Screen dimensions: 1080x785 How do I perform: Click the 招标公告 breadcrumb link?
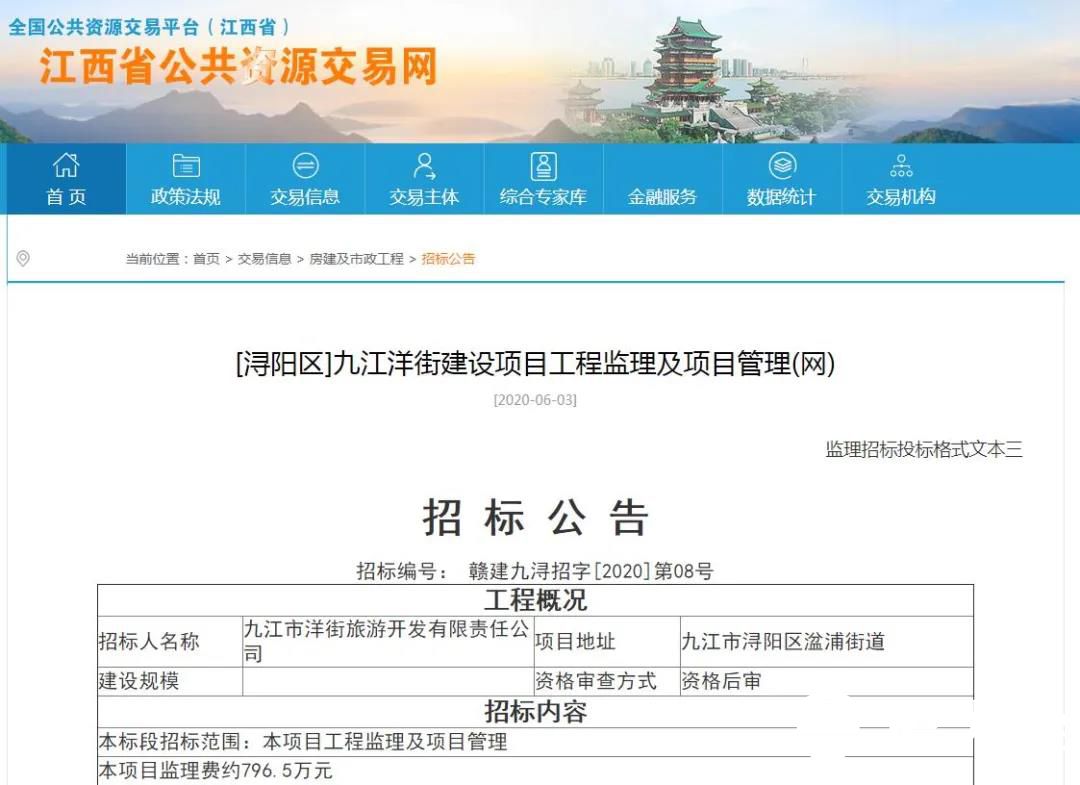coord(448,259)
